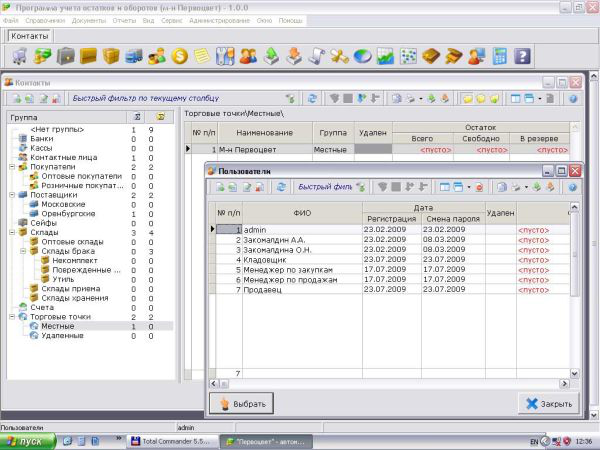Select the Оренбургские group in tree
The width and height of the screenshot is (600, 450).
pyautogui.click(x=68, y=214)
